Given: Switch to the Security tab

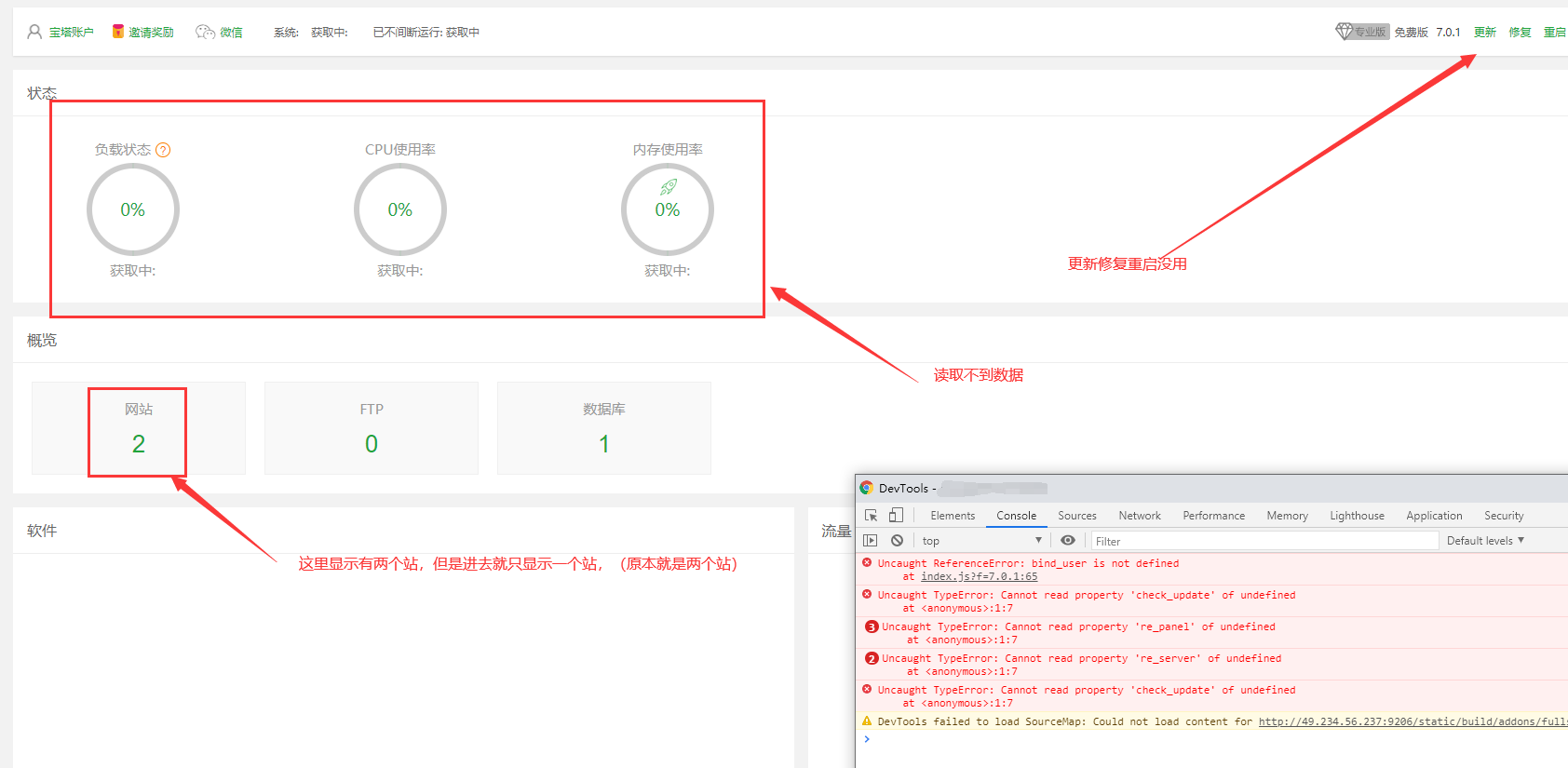Looking at the screenshot, I should pos(1504,516).
